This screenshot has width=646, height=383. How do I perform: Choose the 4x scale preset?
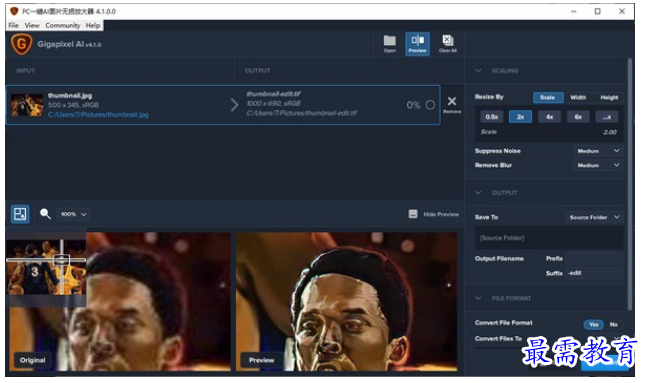pyautogui.click(x=549, y=117)
